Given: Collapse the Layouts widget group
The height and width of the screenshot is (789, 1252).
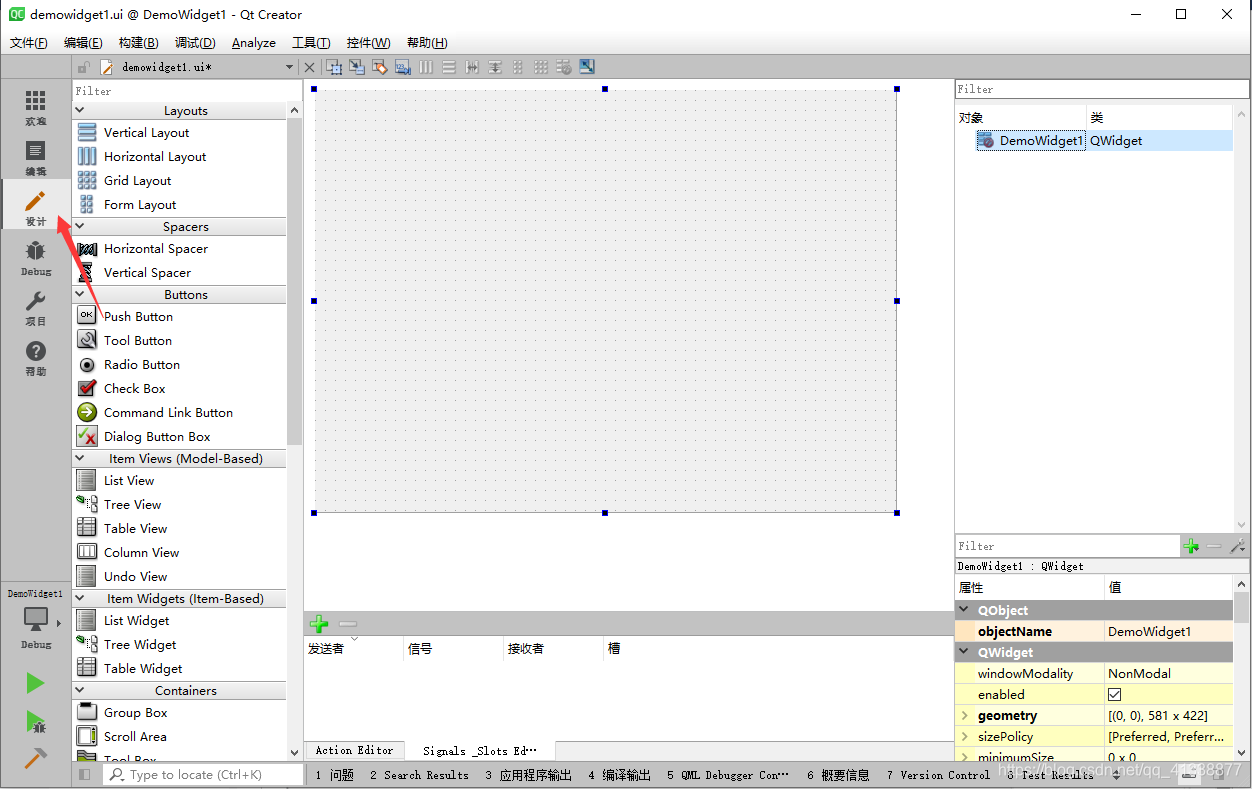Looking at the screenshot, I should (x=80, y=110).
